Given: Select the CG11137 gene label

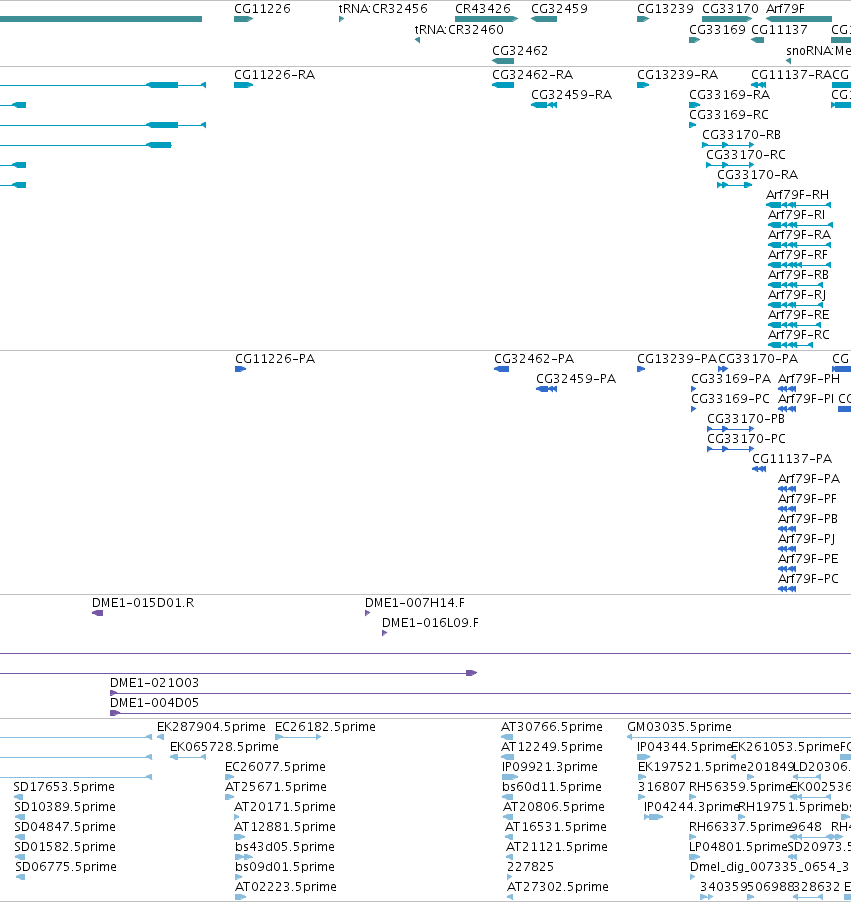Looking at the screenshot, I should click(779, 29).
